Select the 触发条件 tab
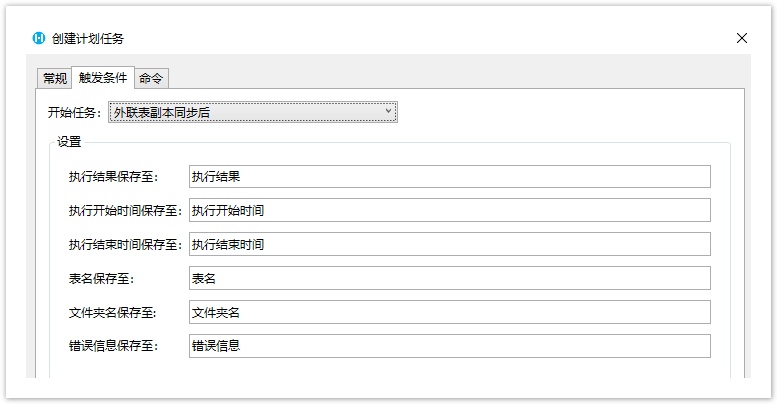Viewport: 777px width, 404px height. tap(103, 78)
